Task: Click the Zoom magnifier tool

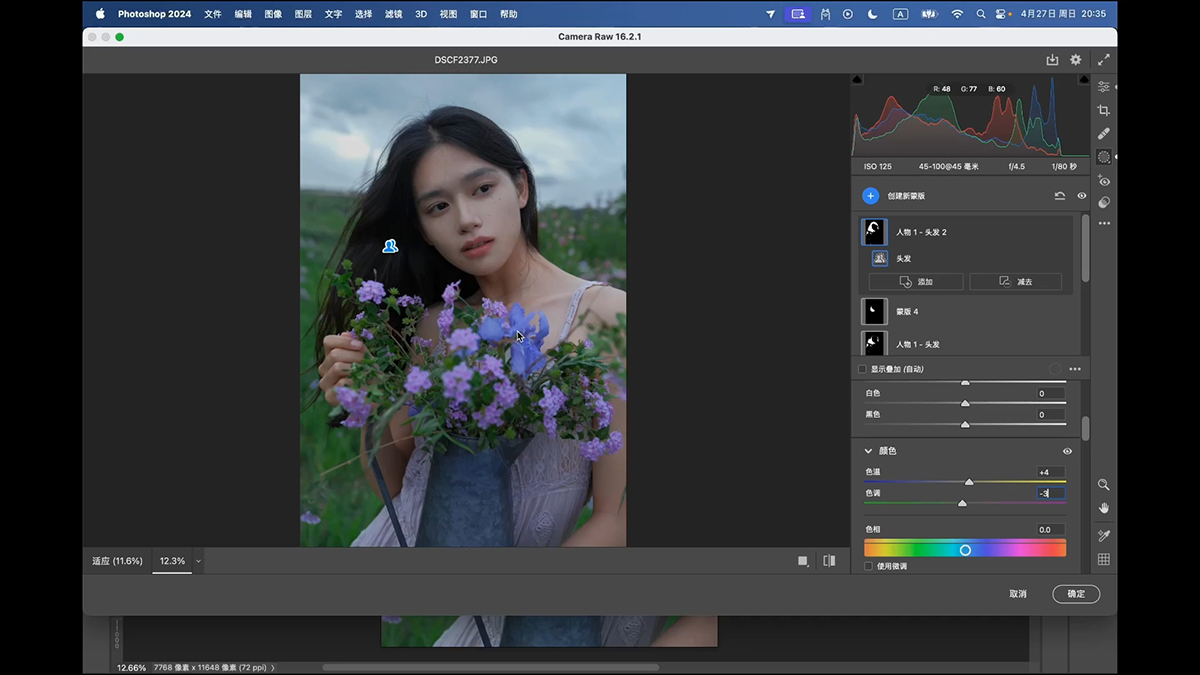Action: point(1104,484)
